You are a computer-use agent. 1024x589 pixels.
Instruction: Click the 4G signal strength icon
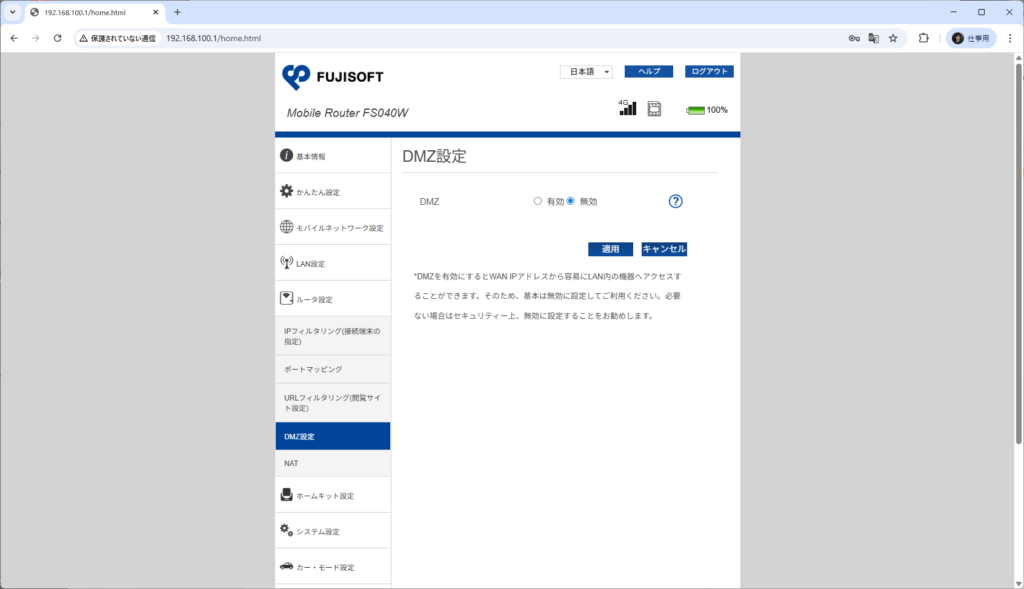pyautogui.click(x=627, y=108)
